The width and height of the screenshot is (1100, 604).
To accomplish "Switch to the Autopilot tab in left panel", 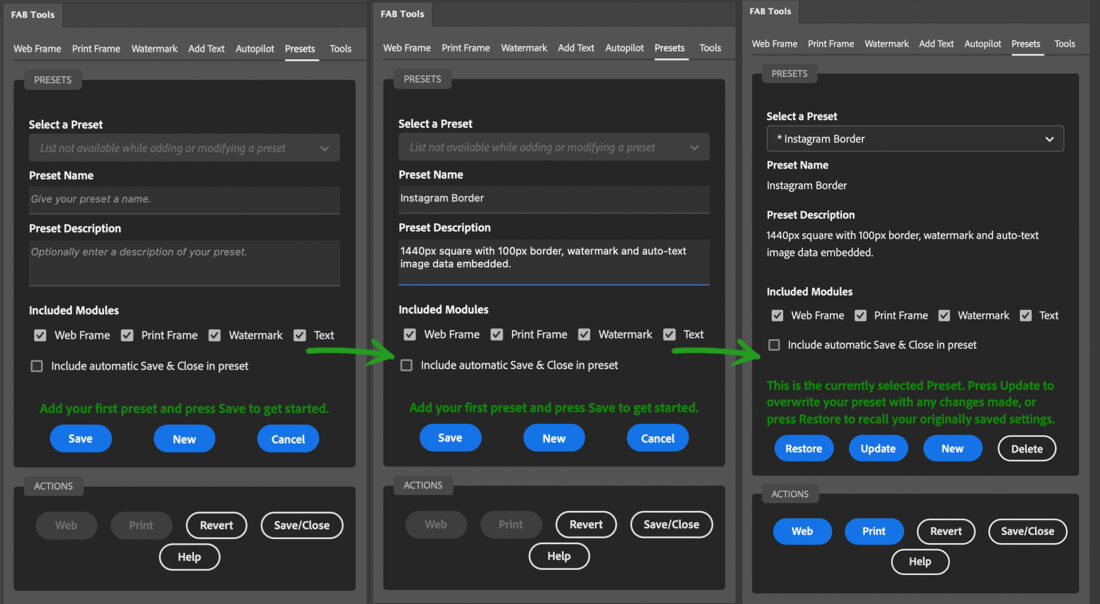I will pyautogui.click(x=254, y=48).
